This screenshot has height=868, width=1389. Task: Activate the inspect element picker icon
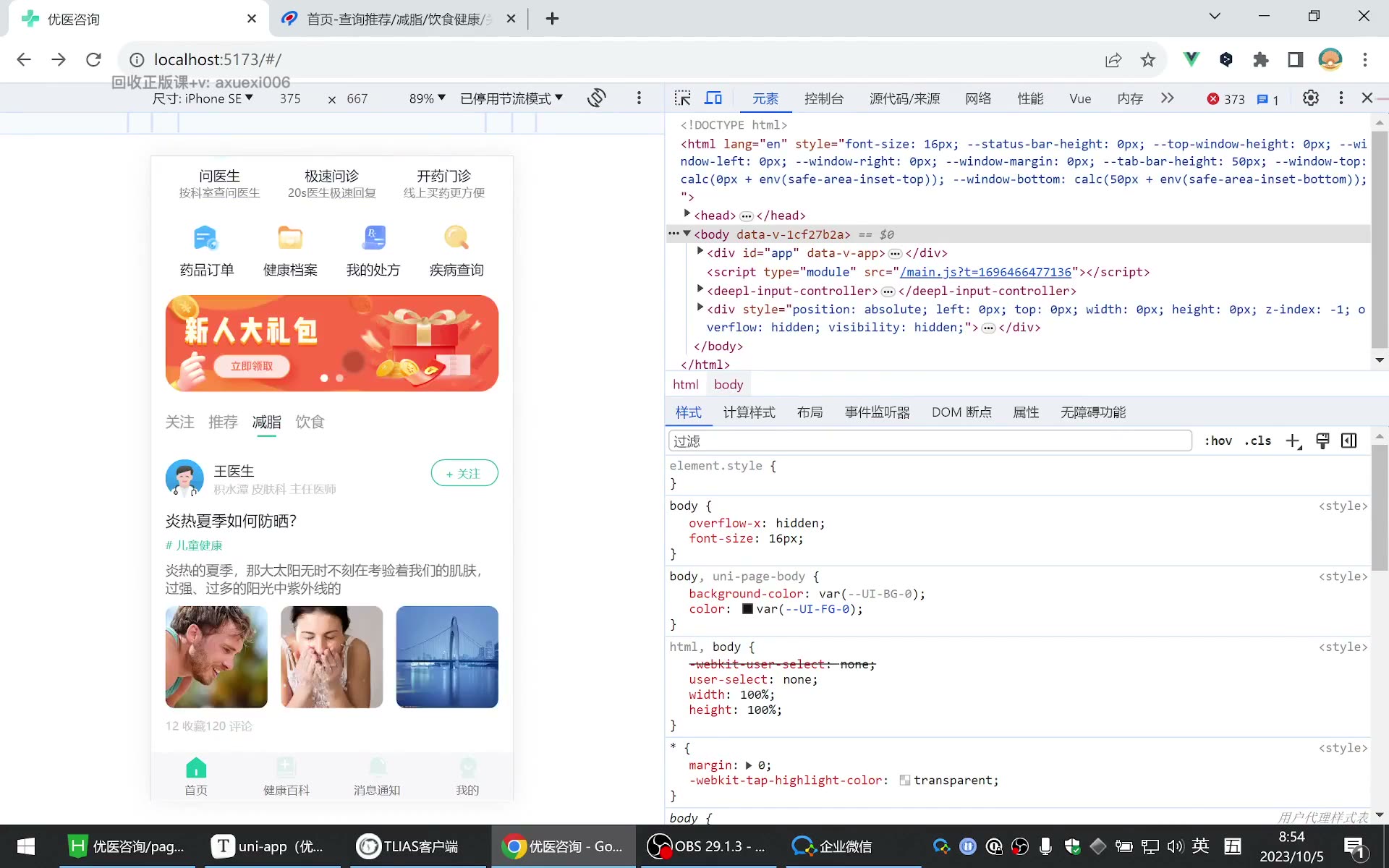click(682, 98)
